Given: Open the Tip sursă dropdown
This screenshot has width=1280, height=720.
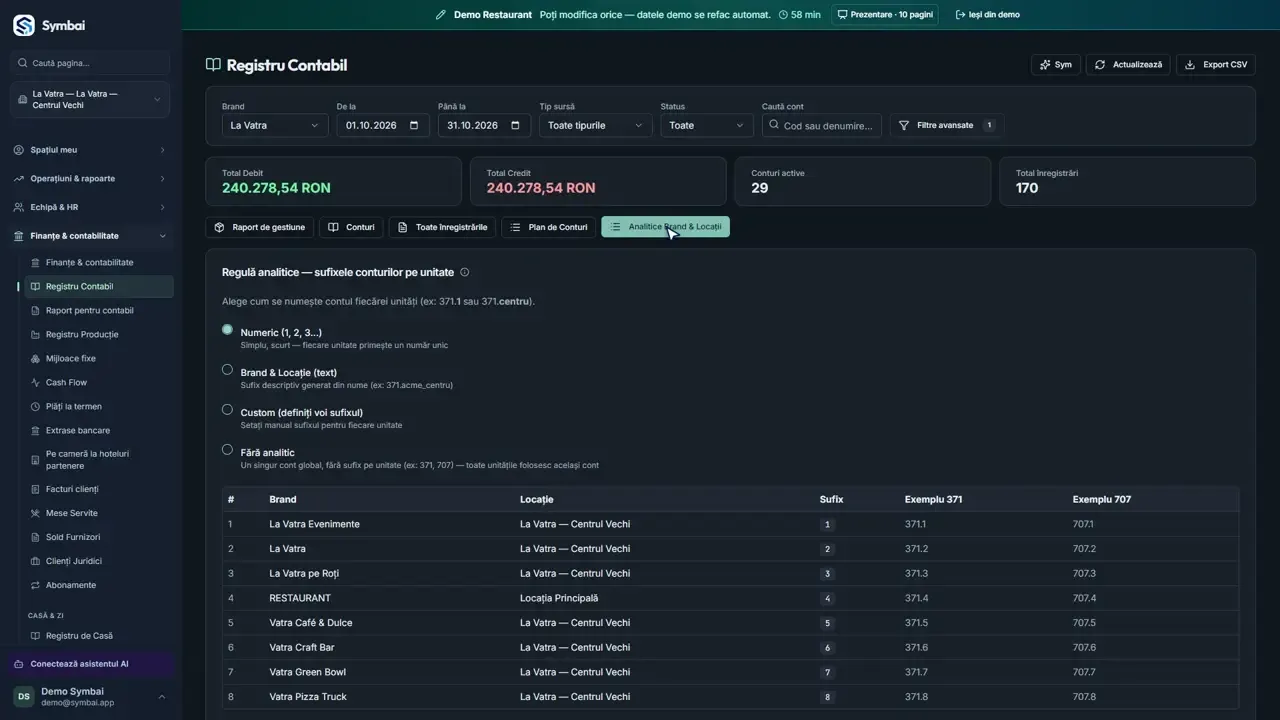Looking at the screenshot, I should tap(596, 126).
